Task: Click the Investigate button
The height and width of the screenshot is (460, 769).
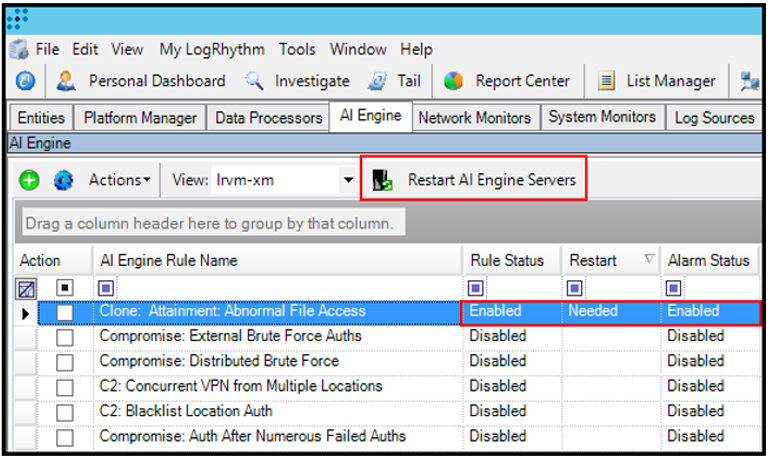Action: pos(298,81)
